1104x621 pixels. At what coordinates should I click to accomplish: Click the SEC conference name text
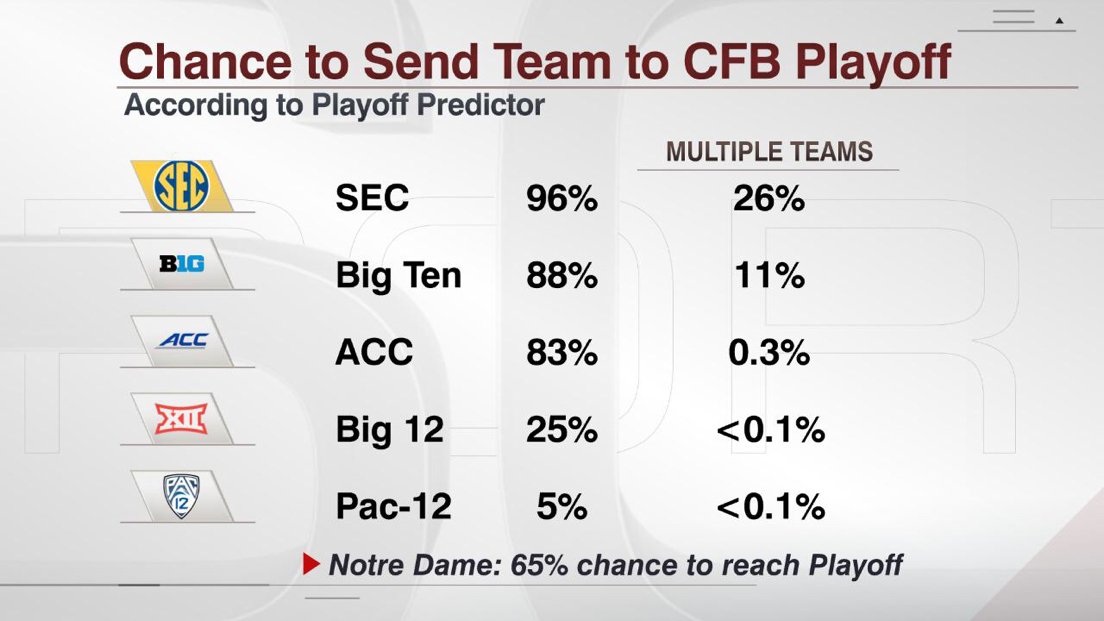(372, 198)
